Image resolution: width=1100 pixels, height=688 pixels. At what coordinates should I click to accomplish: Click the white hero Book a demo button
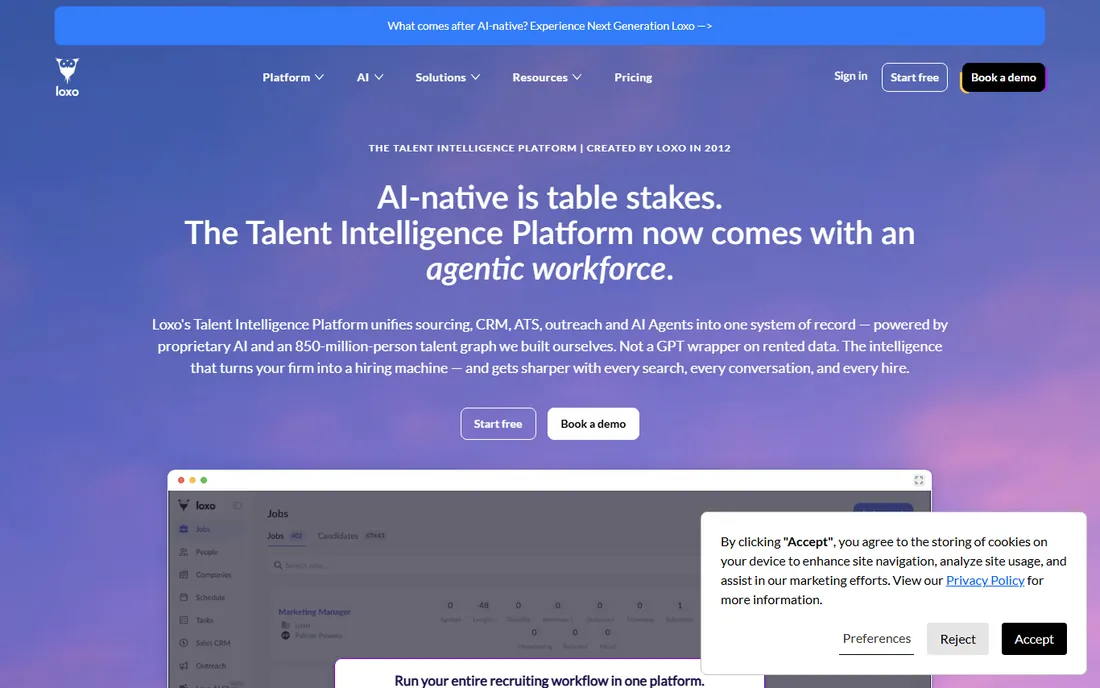(593, 424)
